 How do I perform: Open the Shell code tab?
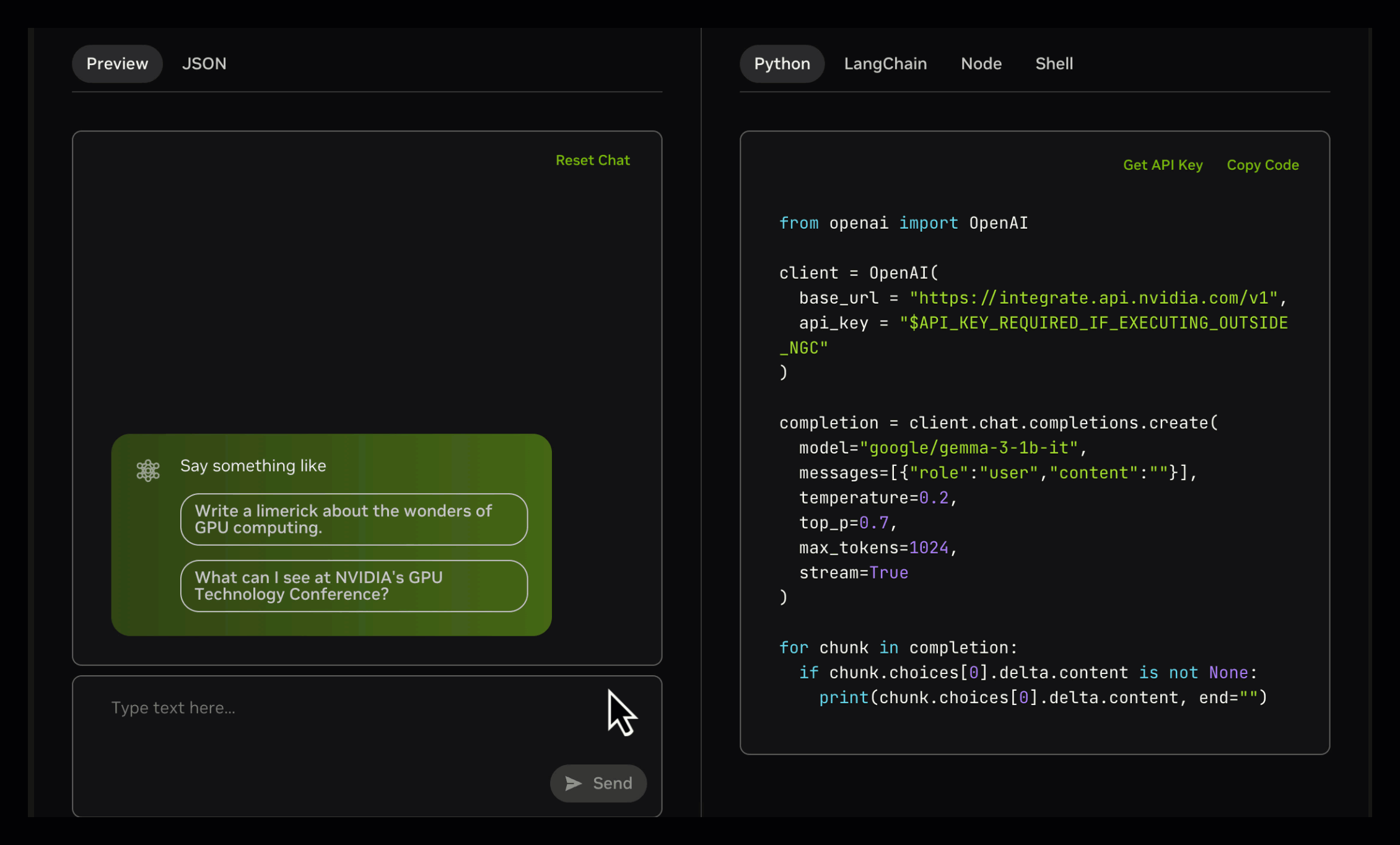[1054, 64]
